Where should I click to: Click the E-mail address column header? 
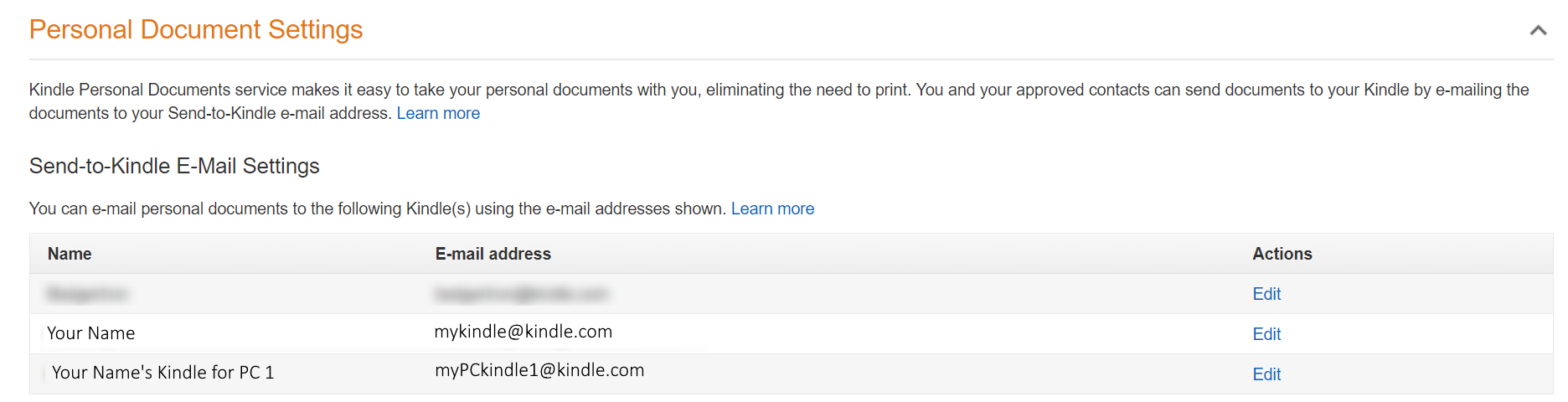493,254
